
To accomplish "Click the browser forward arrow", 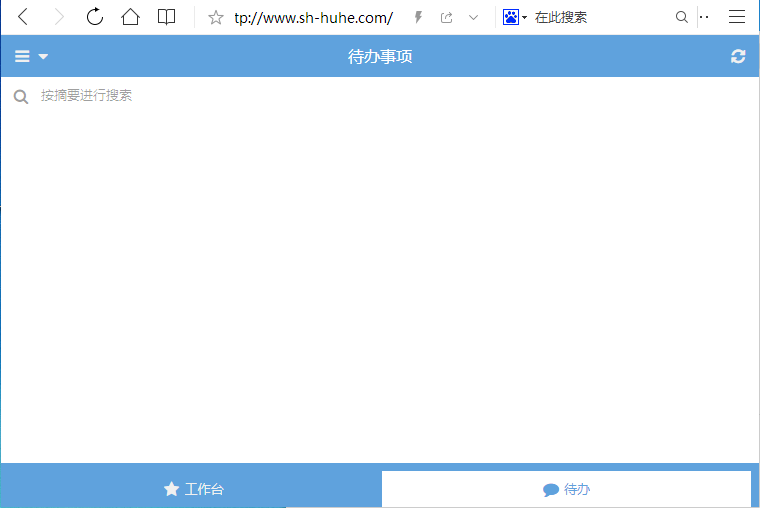I will 59,17.
